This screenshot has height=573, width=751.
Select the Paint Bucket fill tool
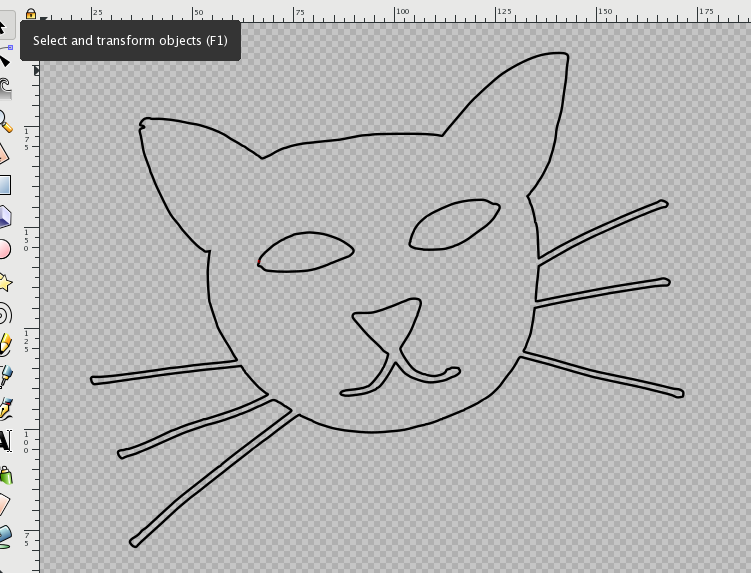click(4, 537)
